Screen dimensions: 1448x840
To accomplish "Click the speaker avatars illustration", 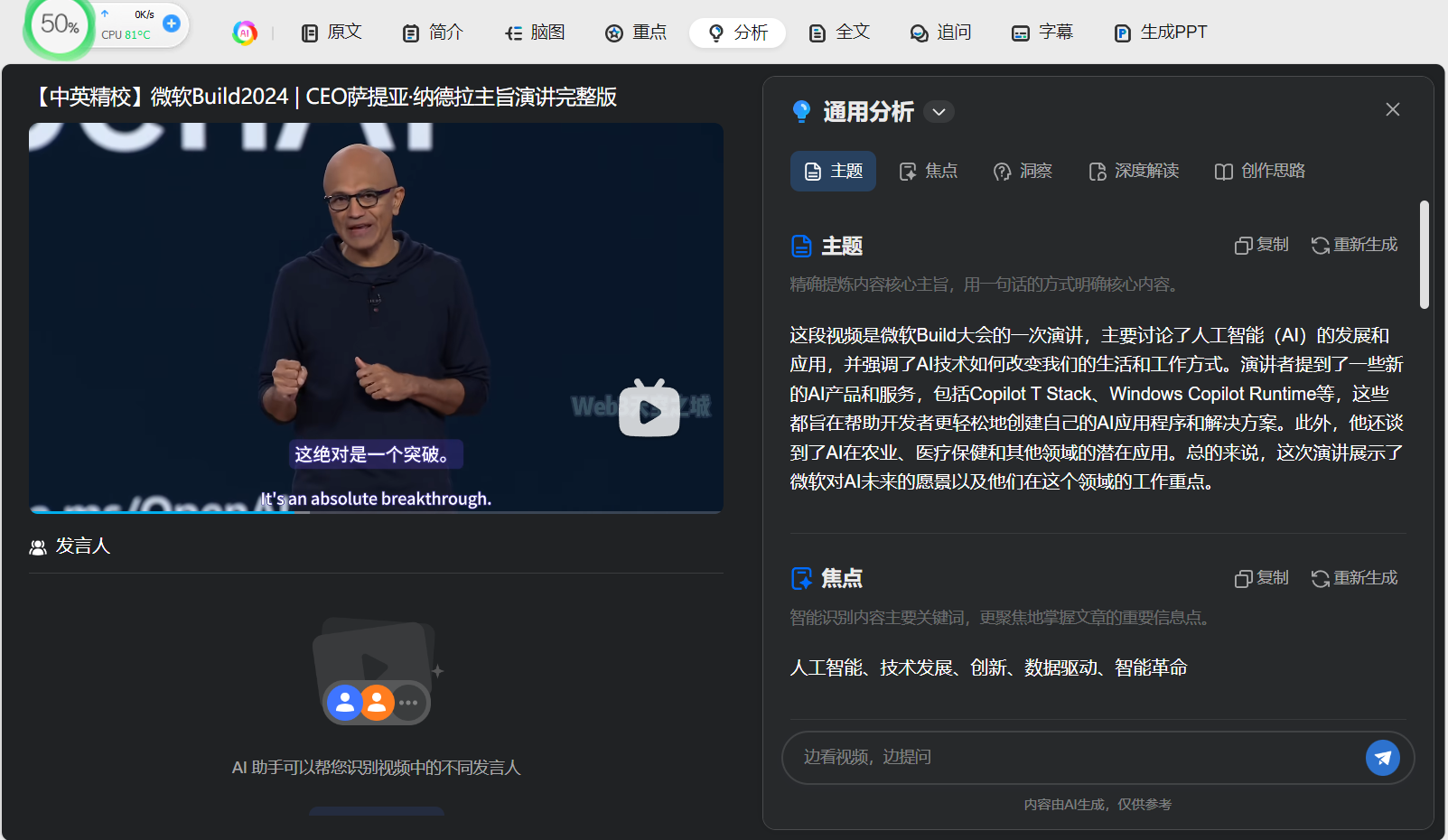I will (376, 671).
